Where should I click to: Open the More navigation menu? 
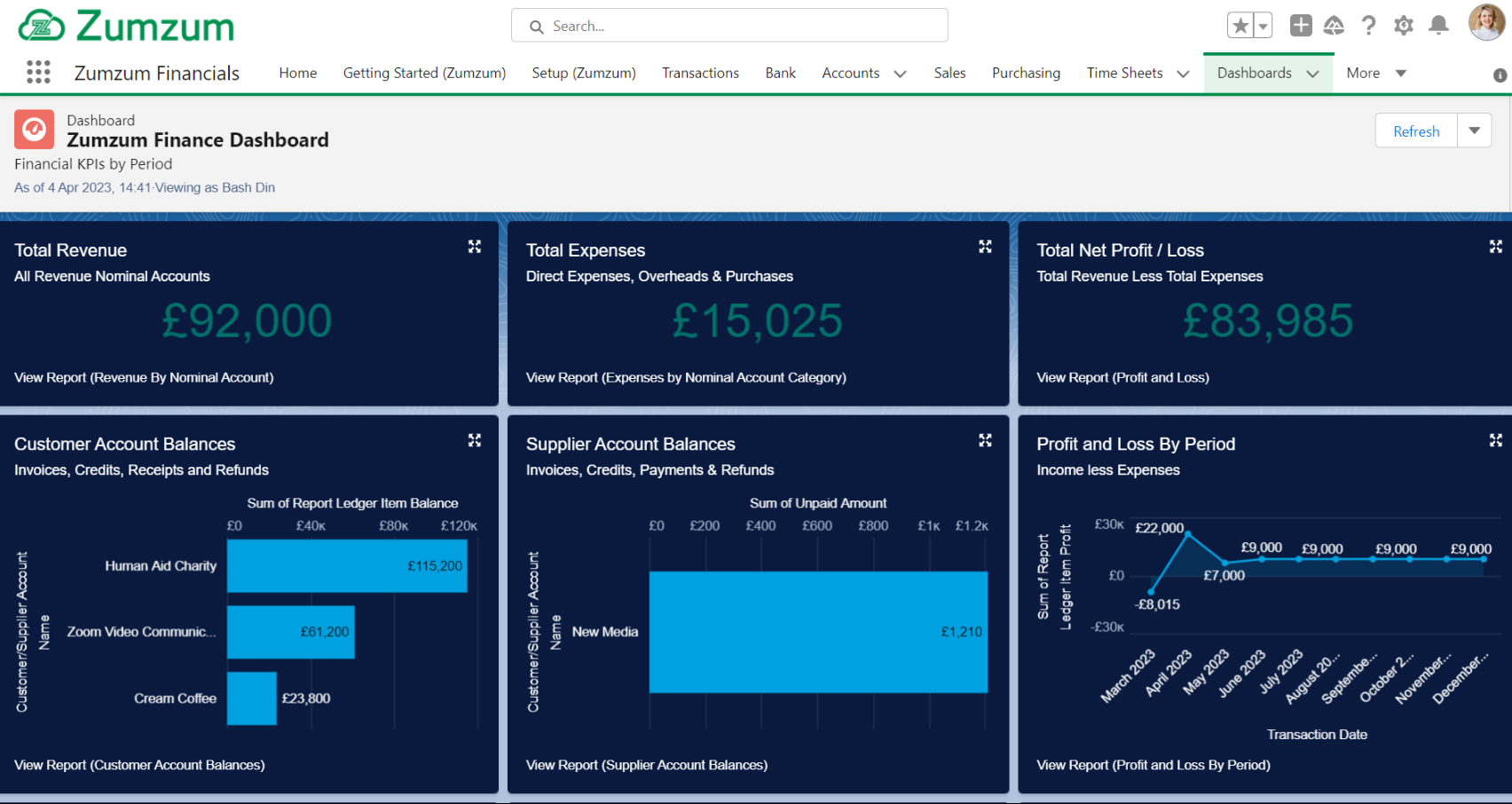coord(1376,73)
